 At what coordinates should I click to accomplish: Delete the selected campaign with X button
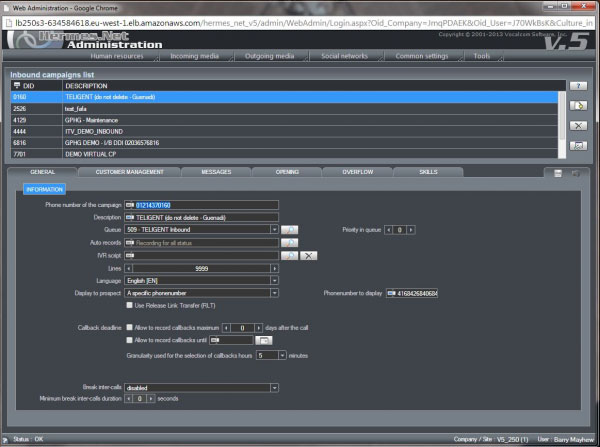click(578, 126)
